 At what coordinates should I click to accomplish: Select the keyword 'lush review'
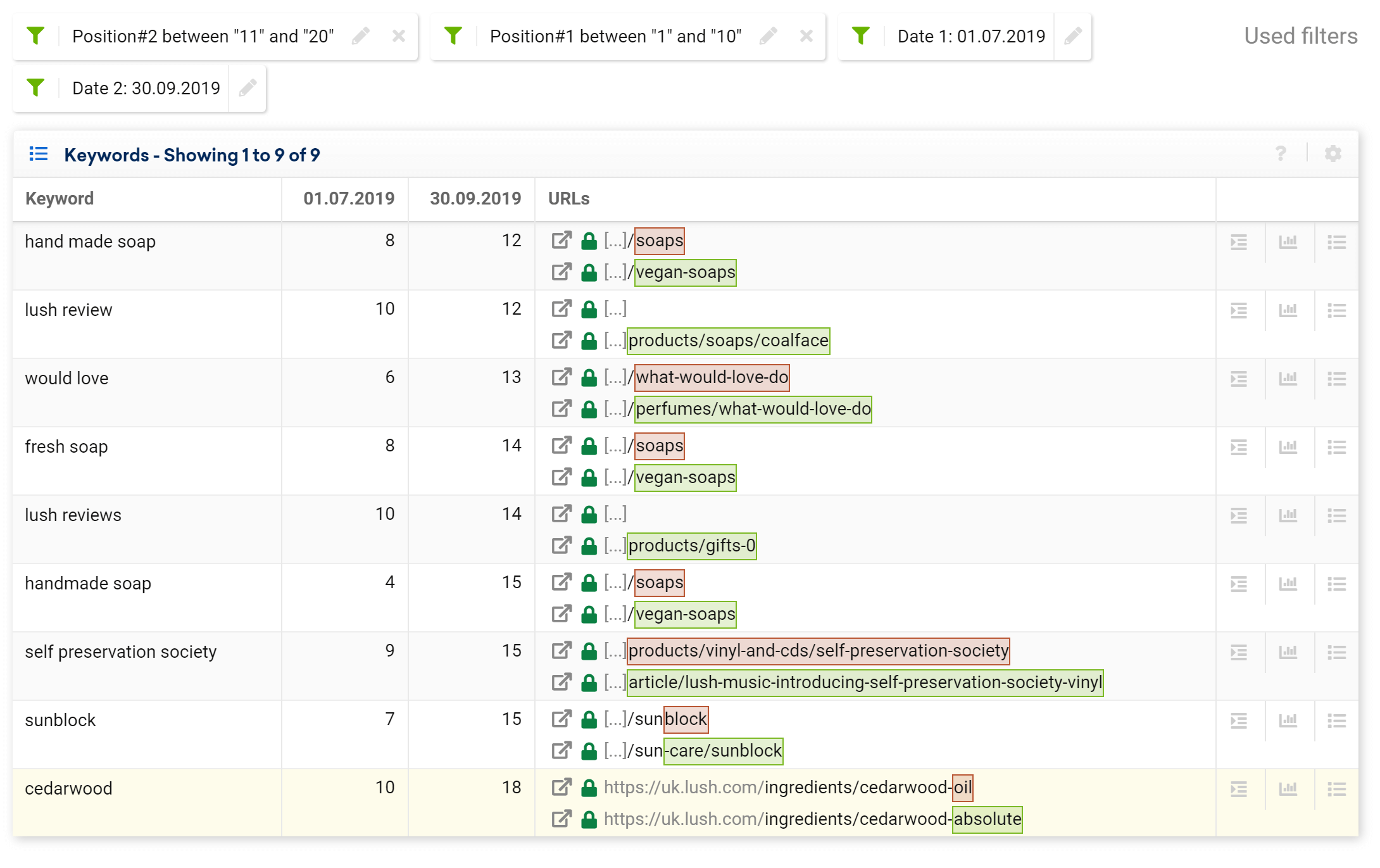pyautogui.click(x=68, y=310)
